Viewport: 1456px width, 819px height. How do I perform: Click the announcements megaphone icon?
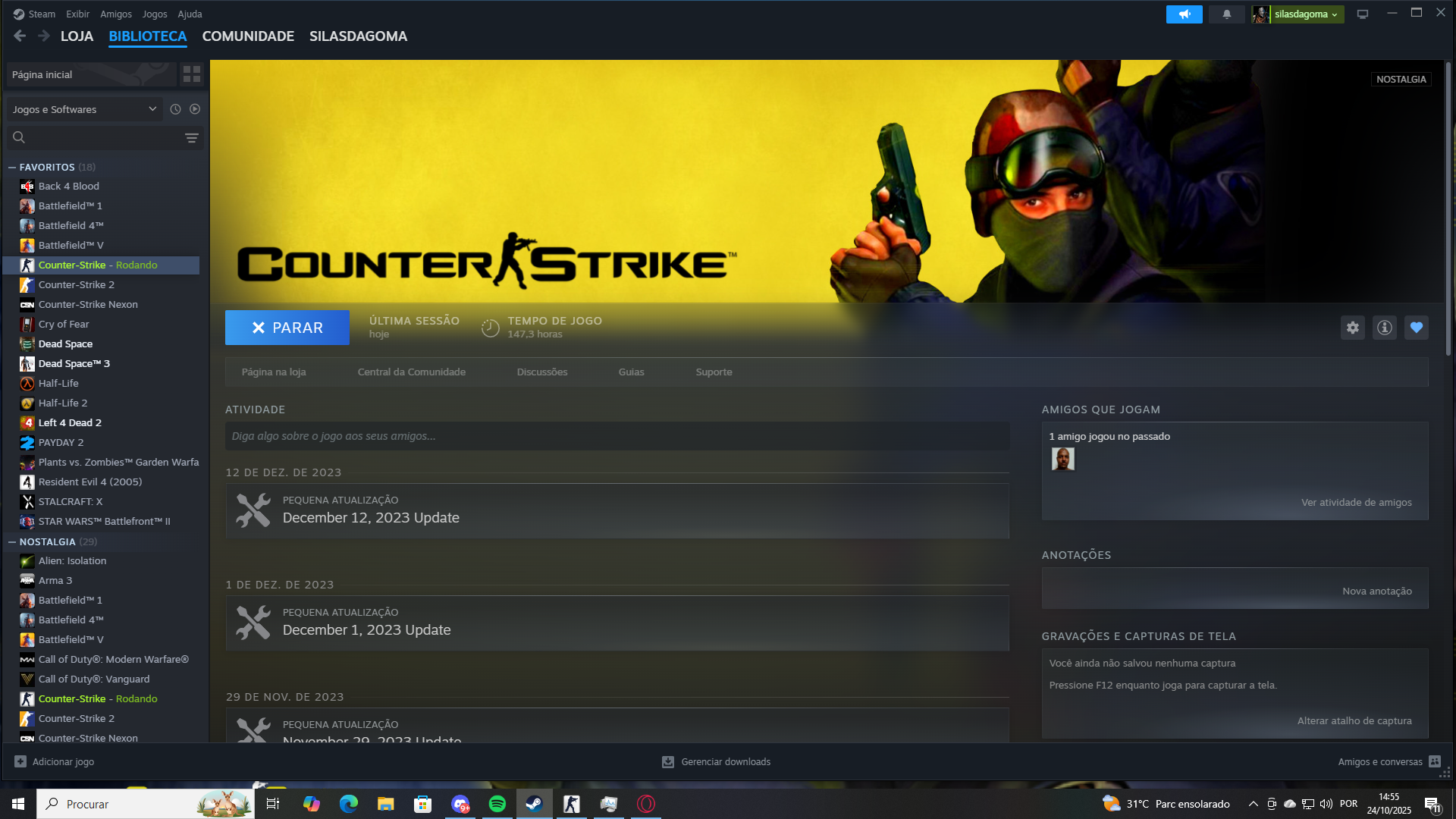(1184, 14)
